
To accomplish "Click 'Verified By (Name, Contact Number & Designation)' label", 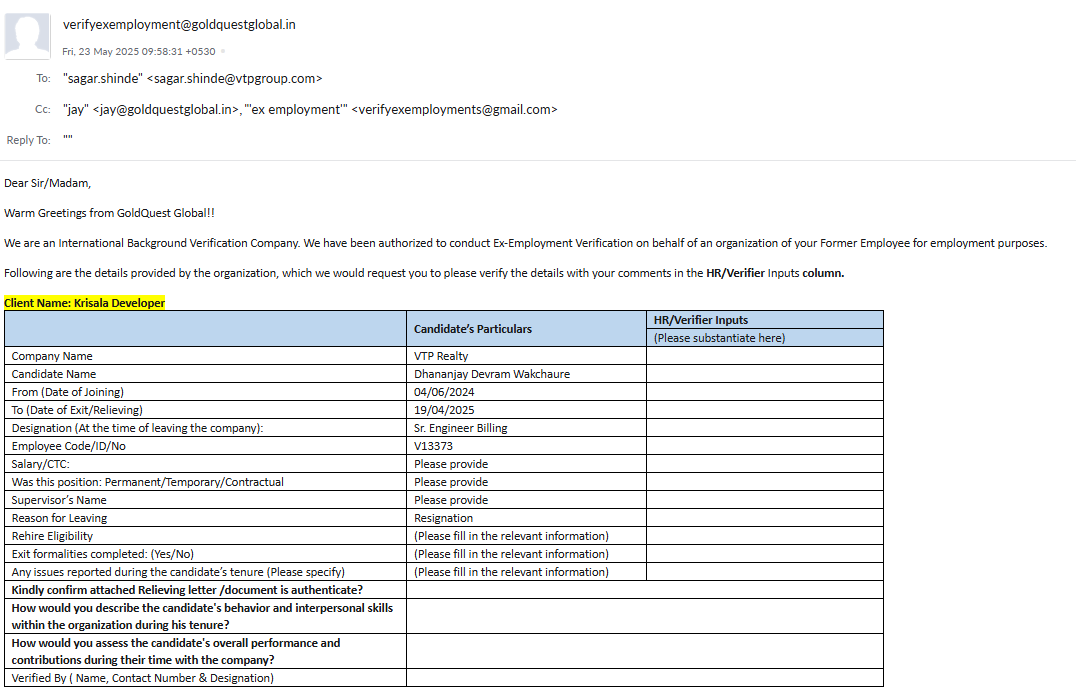I will 142,678.
